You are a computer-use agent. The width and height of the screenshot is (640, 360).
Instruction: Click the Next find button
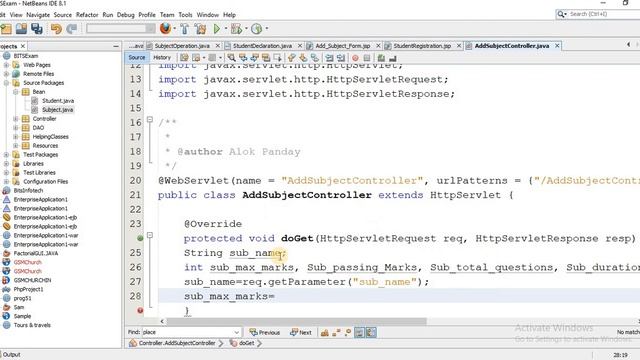click(301, 333)
